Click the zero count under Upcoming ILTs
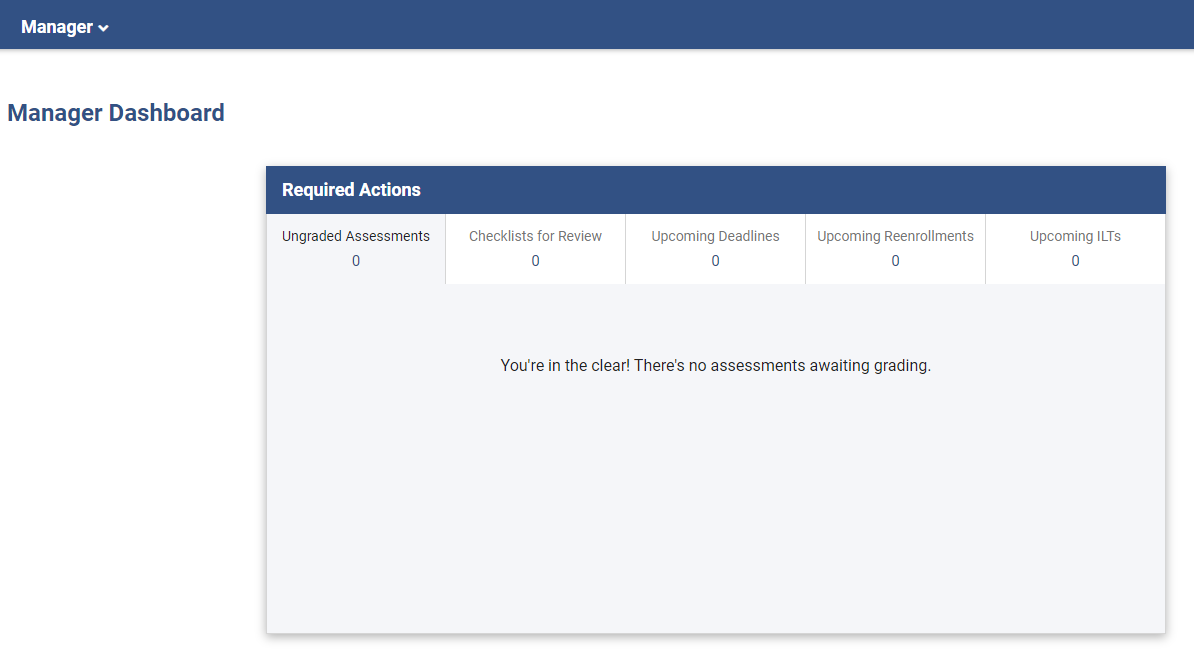Image resolution: width=1194 pixels, height=654 pixels. pyautogui.click(x=1074, y=260)
